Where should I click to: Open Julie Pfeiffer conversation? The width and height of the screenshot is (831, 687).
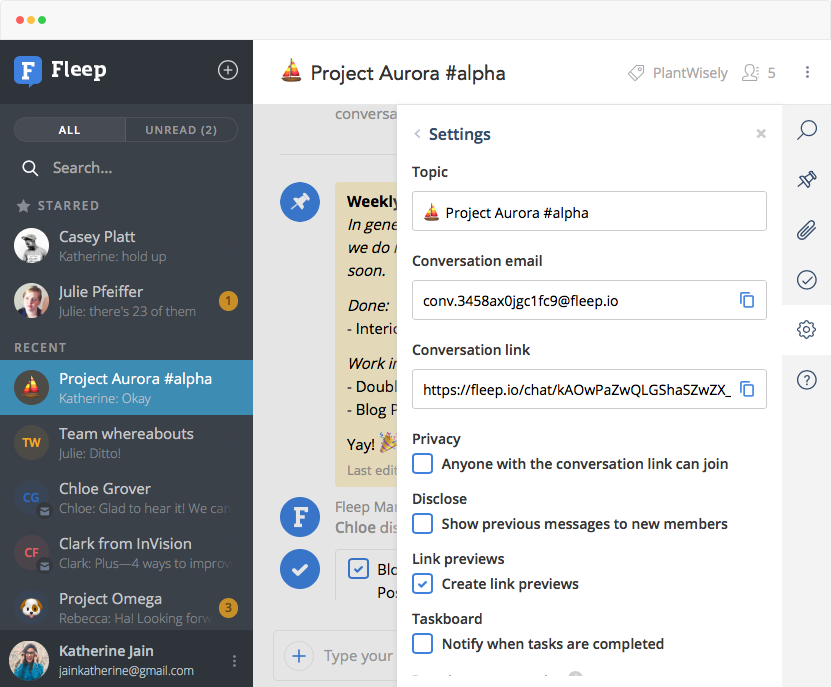[x=126, y=301]
